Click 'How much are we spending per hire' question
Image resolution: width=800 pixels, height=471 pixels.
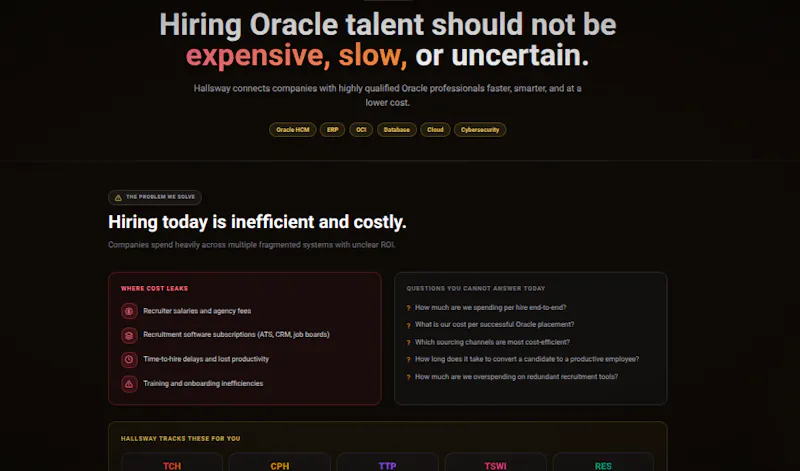click(x=490, y=307)
